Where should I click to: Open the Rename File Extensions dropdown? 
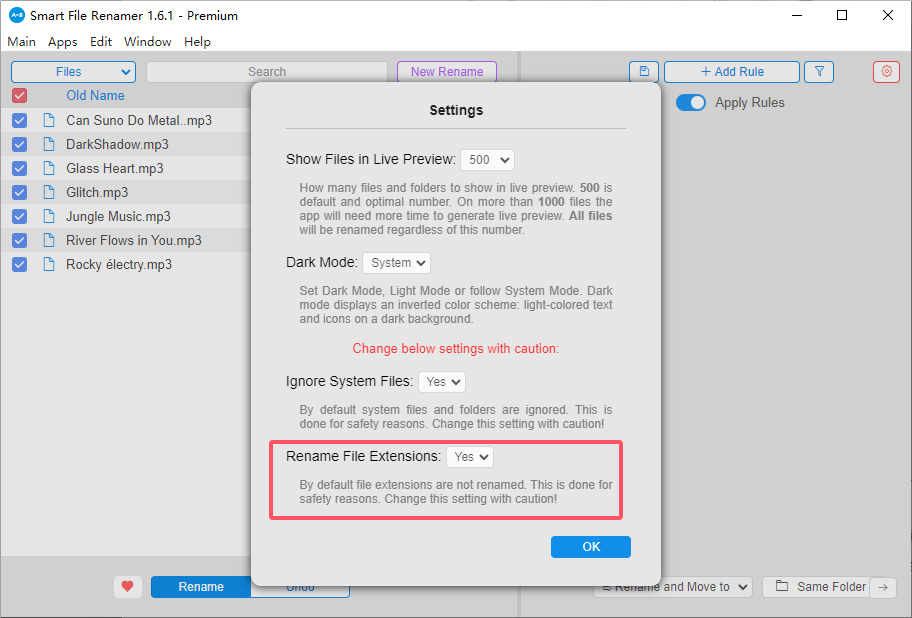tap(470, 457)
